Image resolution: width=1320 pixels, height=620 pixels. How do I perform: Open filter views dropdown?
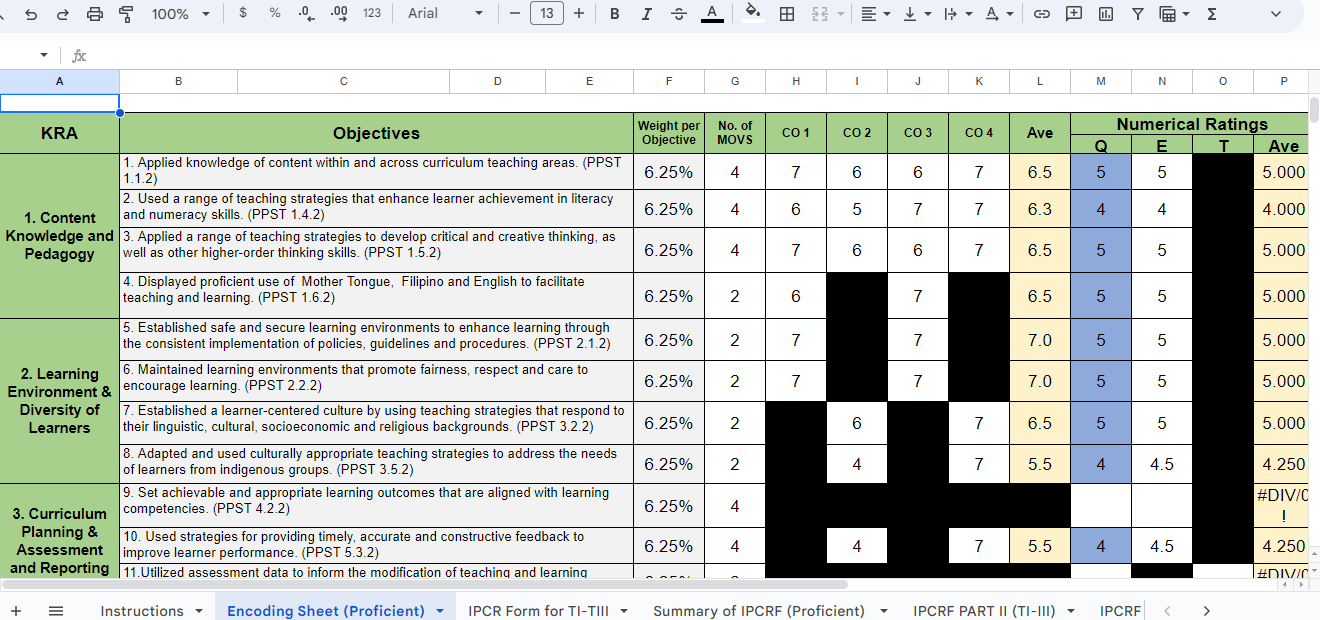(1174, 14)
